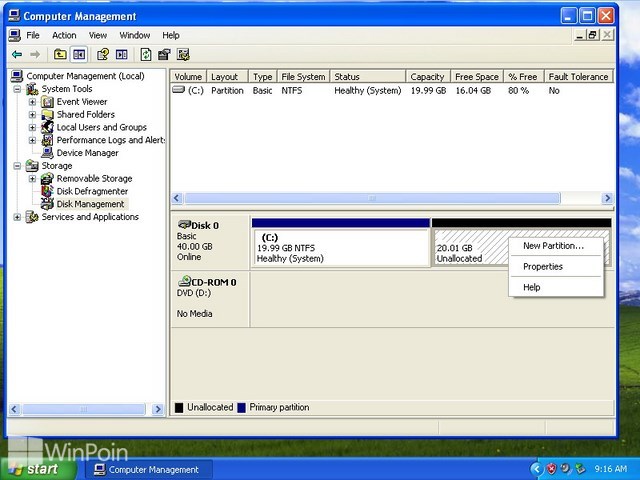
Task: Select the Event Viewer tree node
Action: [81, 102]
